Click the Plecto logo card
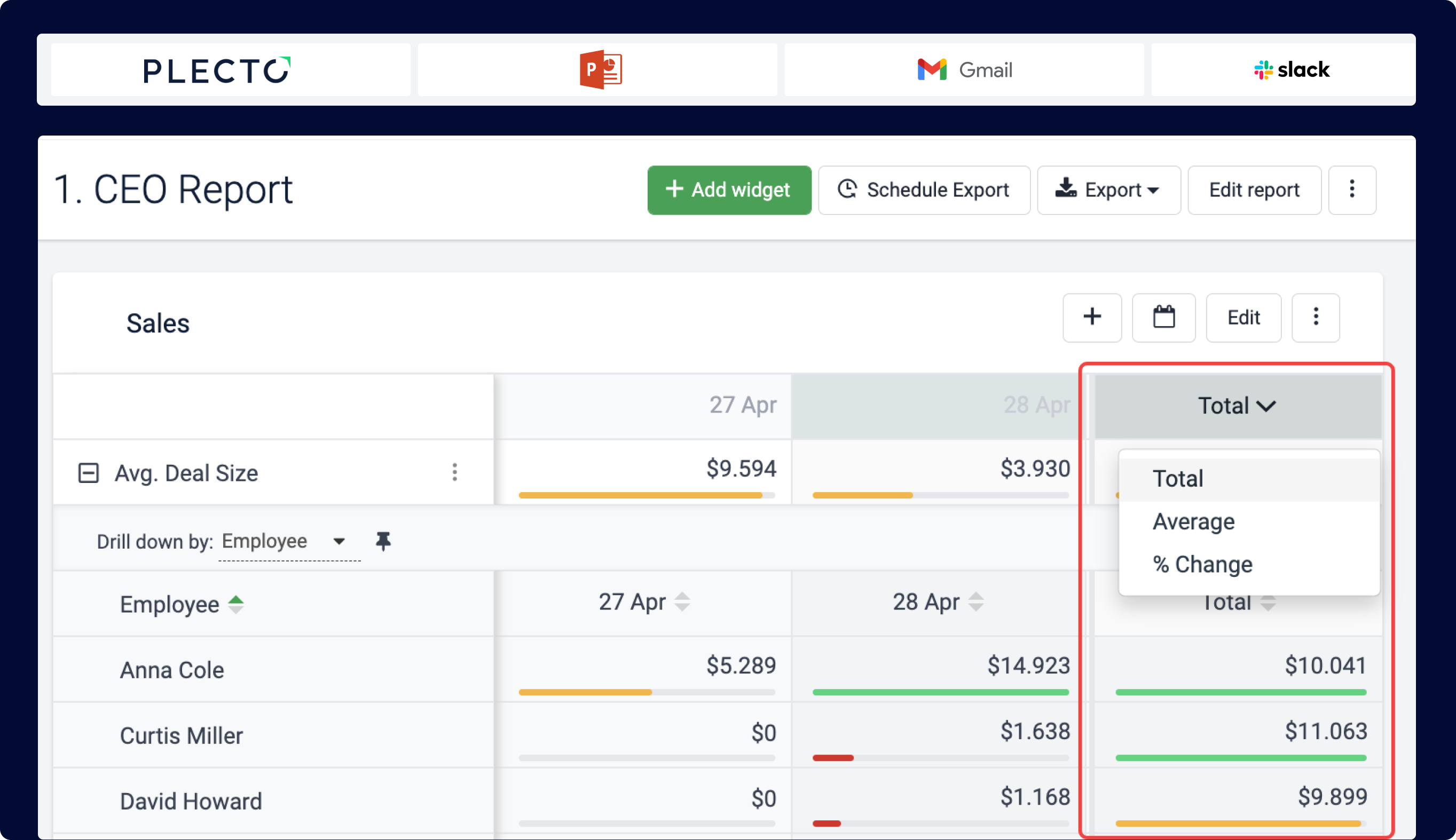This screenshot has width=1456, height=840. pos(230,70)
